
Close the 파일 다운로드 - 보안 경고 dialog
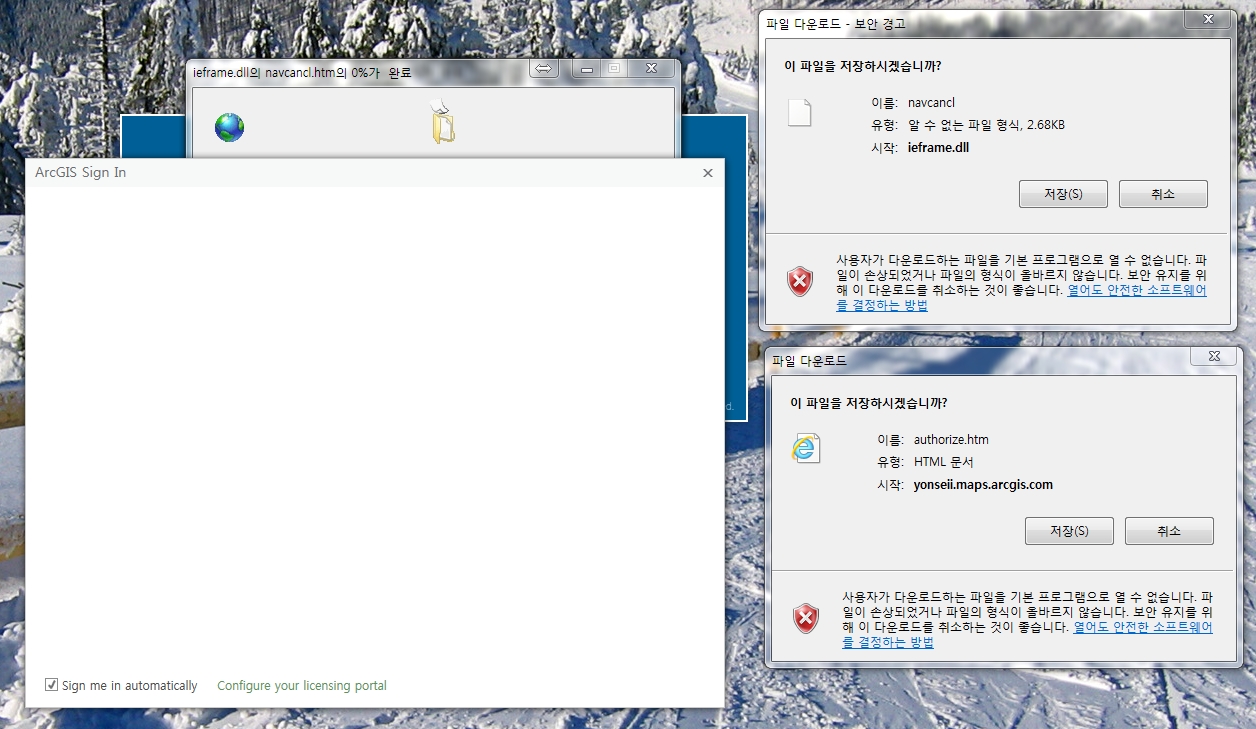coord(1209,19)
